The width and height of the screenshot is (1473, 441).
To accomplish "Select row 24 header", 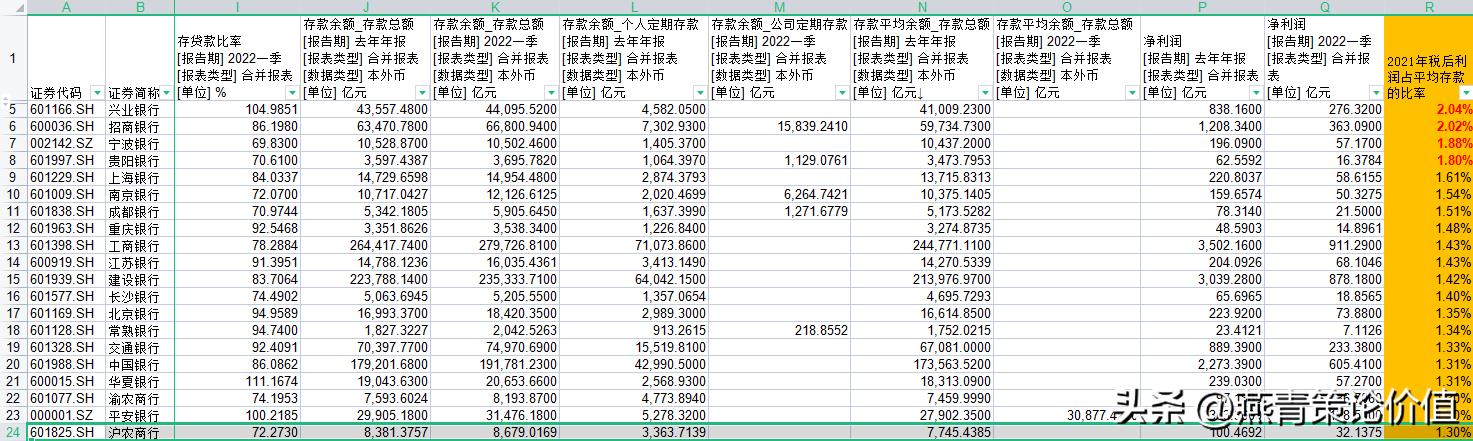I will click(14, 432).
